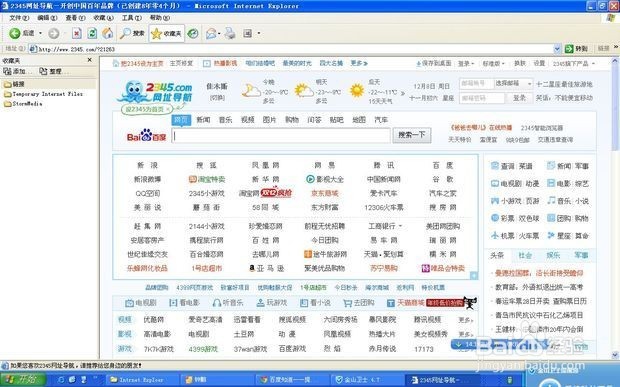Click the 换肤 link
620x387 pixels.
(x=520, y=63)
